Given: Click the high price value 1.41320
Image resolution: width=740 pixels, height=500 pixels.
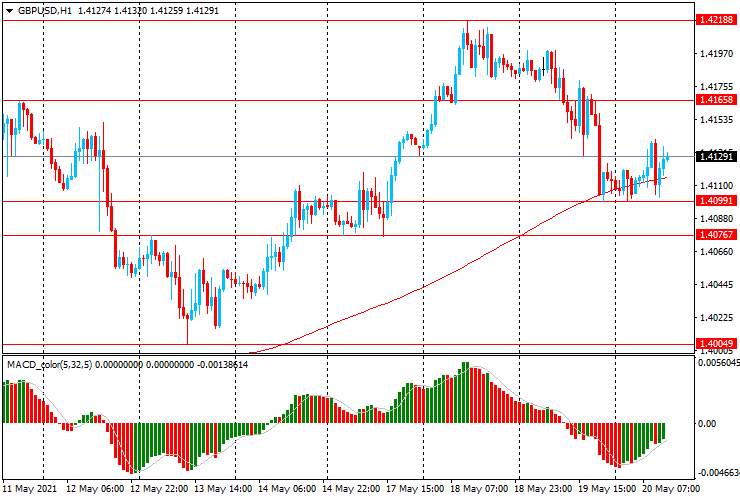Looking at the screenshot, I should click(x=131, y=10).
